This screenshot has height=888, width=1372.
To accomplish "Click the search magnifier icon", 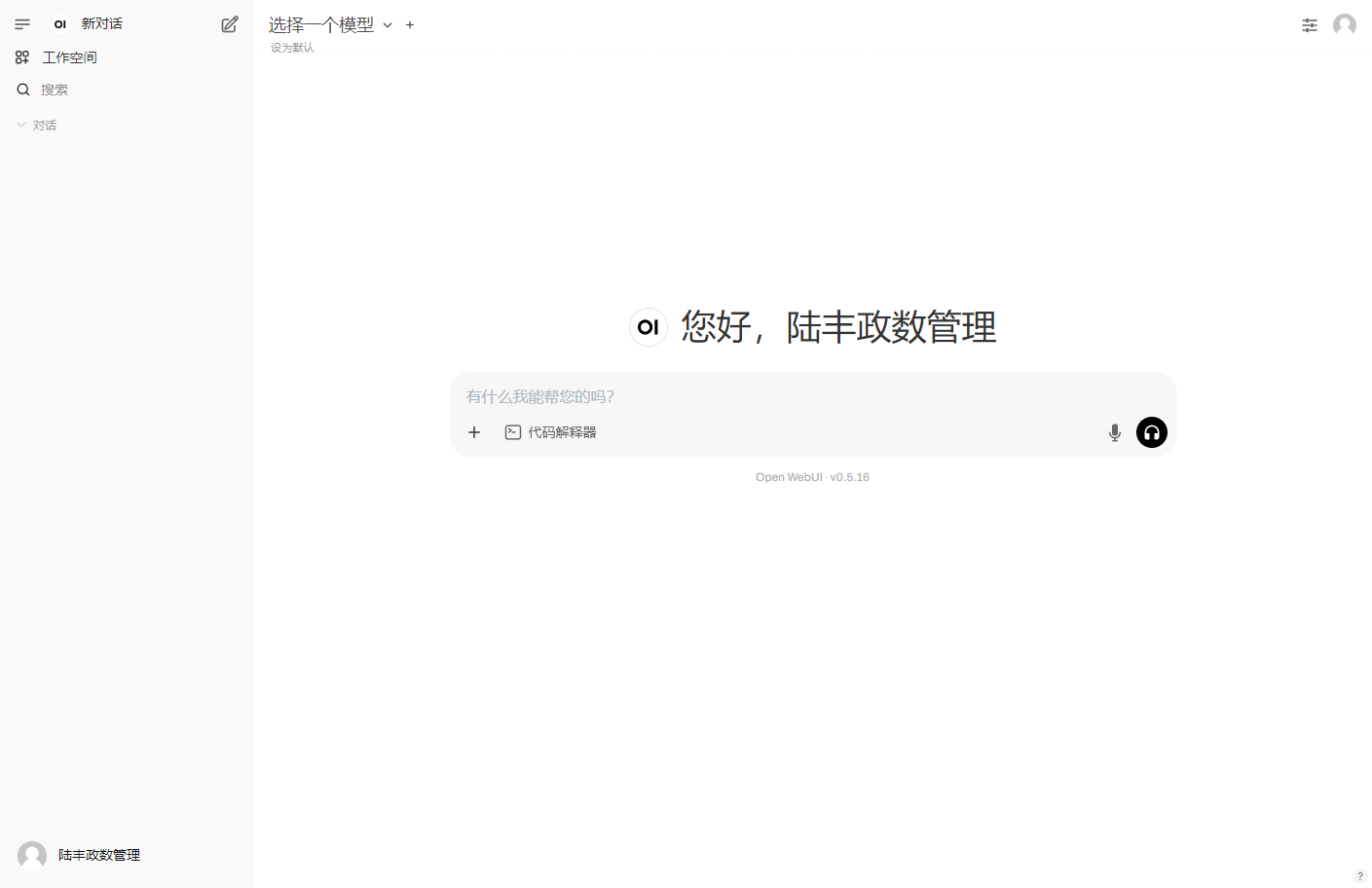I will (x=23, y=90).
